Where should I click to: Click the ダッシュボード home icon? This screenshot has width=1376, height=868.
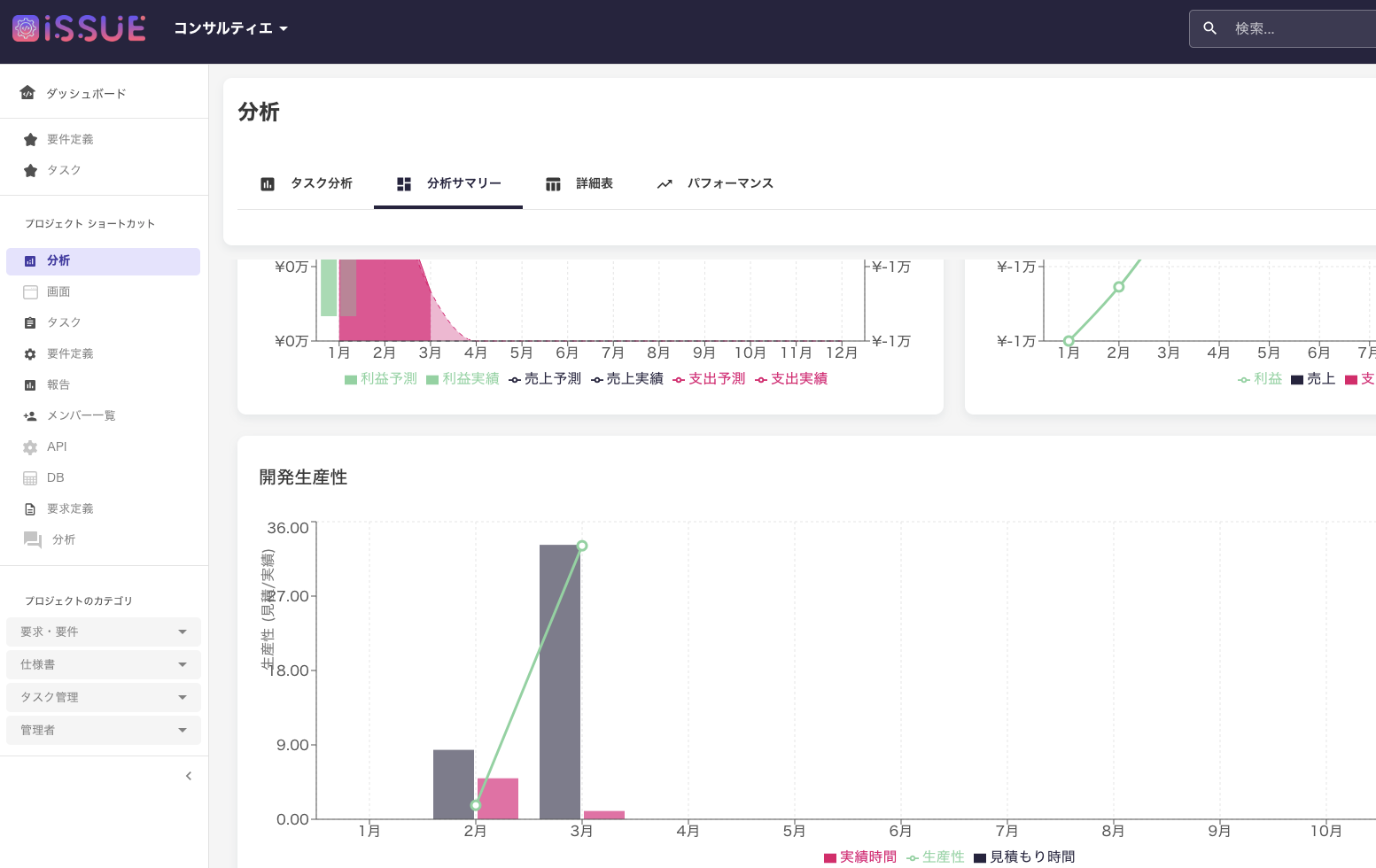pyautogui.click(x=27, y=93)
